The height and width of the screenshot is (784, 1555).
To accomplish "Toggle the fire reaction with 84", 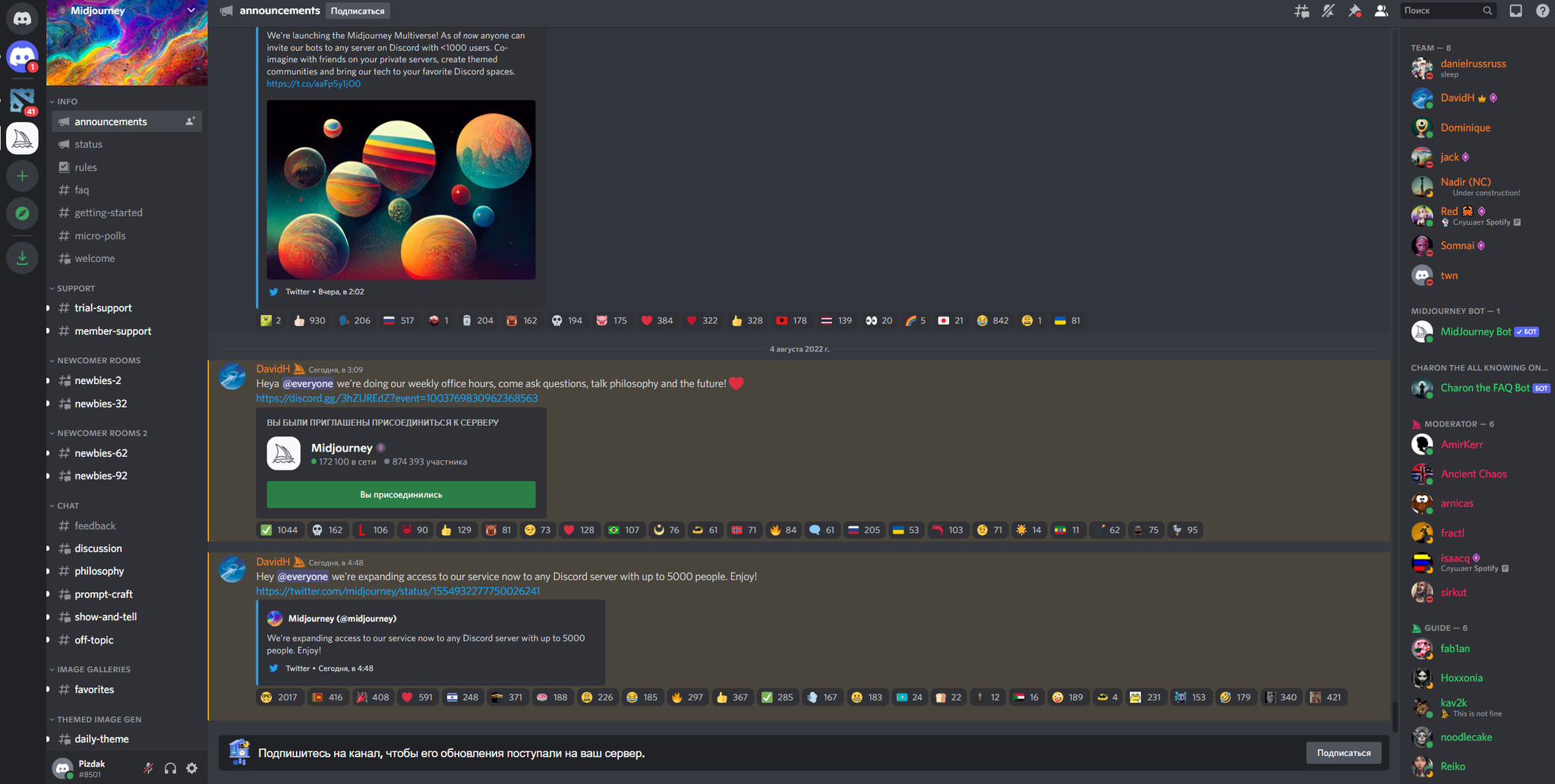I will [x=784, y=530].
